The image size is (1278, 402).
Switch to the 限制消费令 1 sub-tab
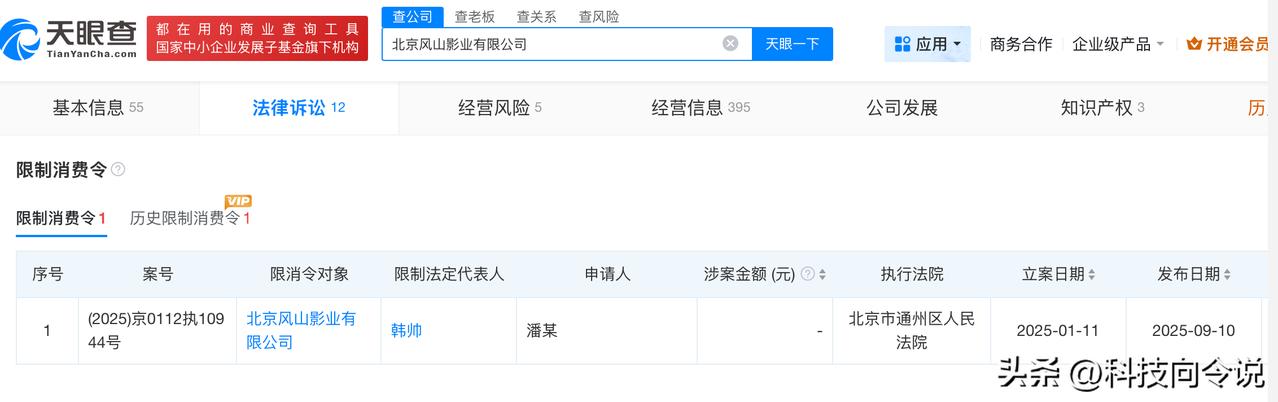pos(61,218)
